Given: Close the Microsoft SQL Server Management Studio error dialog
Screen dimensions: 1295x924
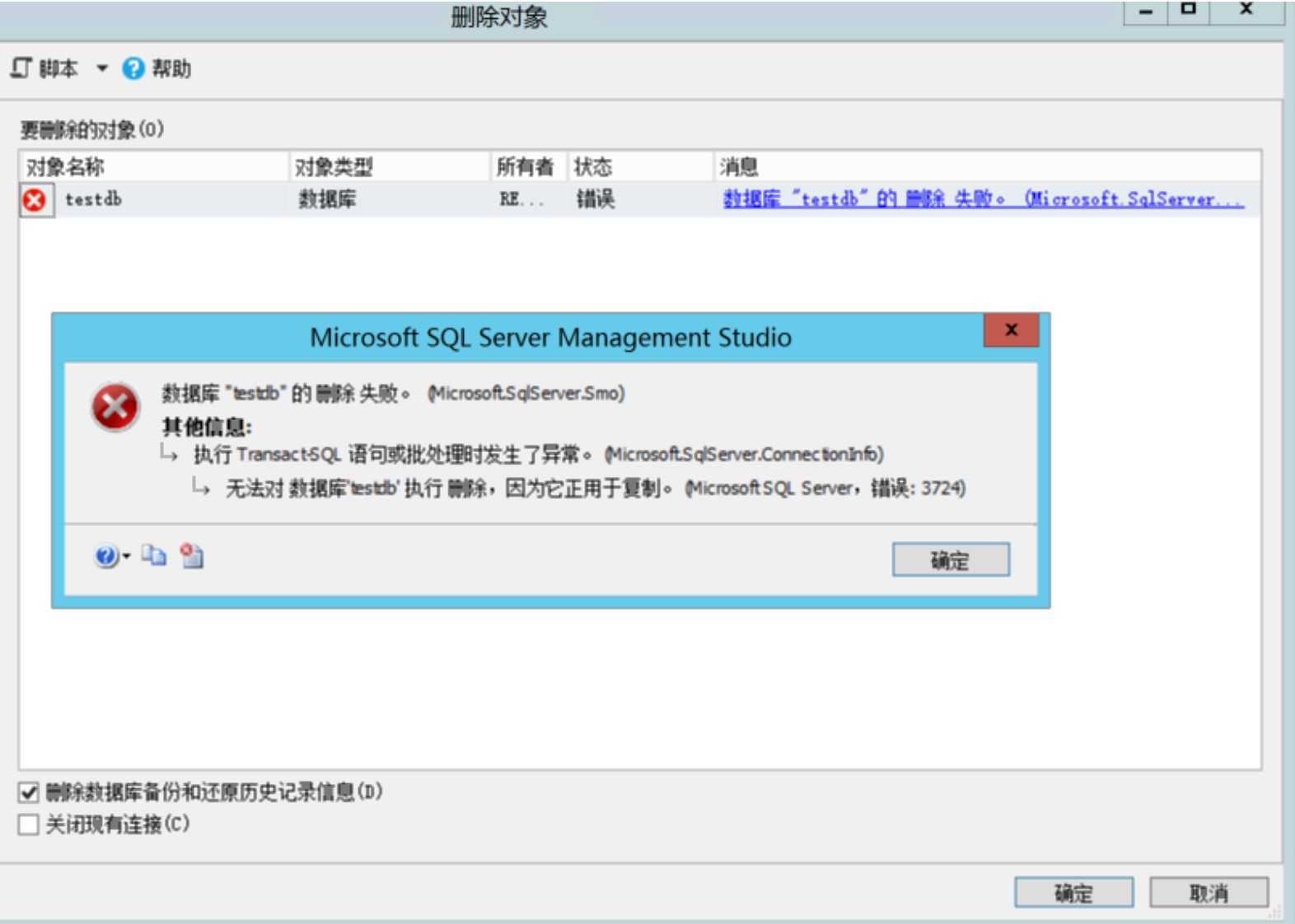Looking at the screenshot, I should tap(1012, 330).
